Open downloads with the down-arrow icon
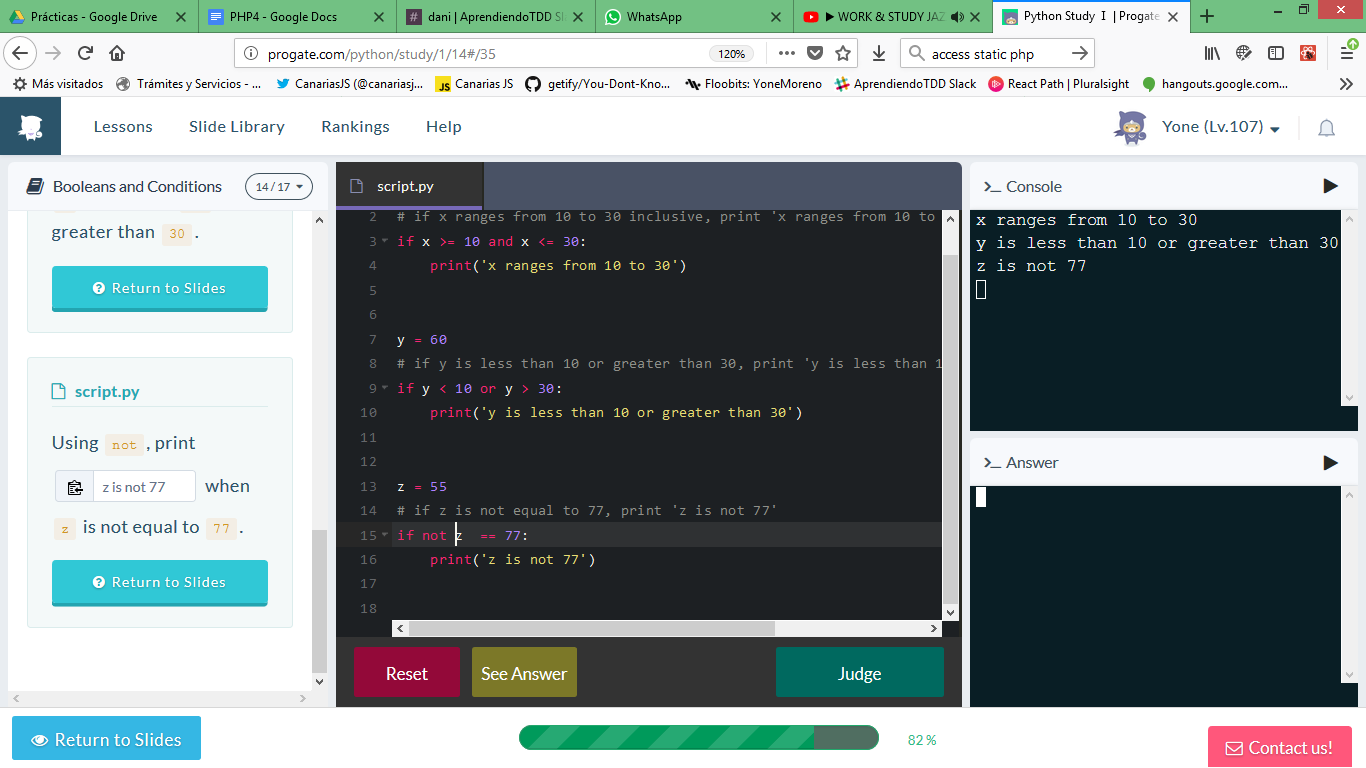The height and width of the screenshot is (768, 1366). coord(878,54)
